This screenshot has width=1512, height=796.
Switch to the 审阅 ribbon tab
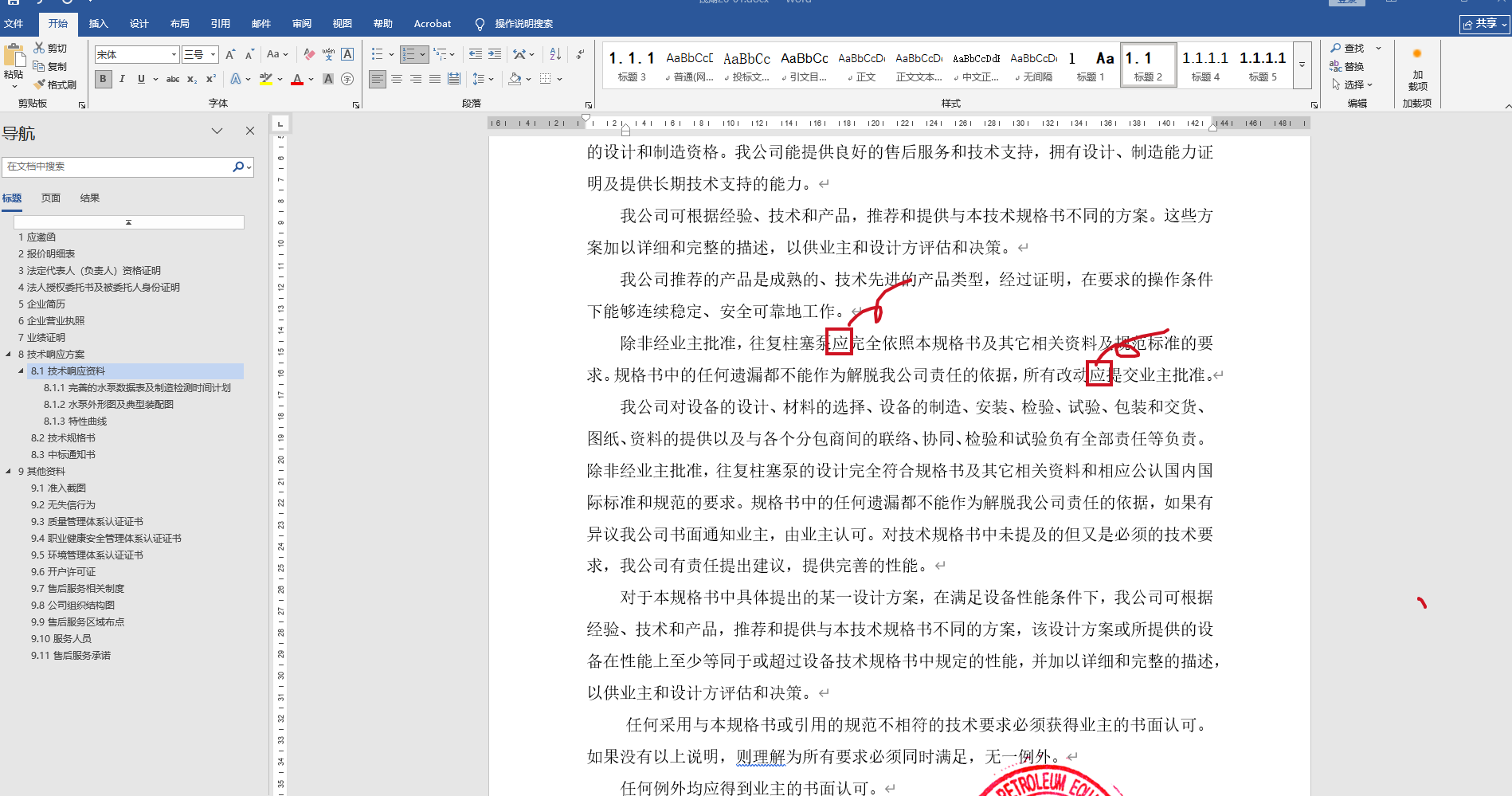[x=302, y=24]
